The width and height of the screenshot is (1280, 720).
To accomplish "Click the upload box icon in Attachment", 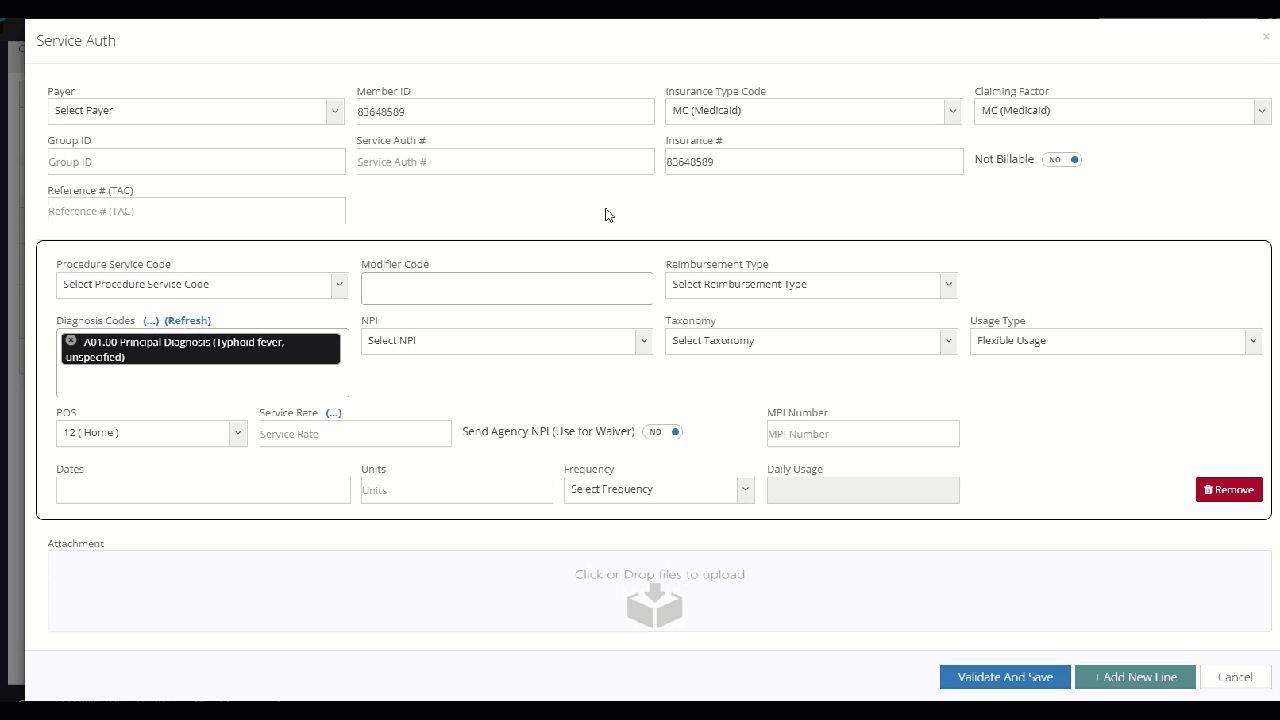I will pos(654,605).
